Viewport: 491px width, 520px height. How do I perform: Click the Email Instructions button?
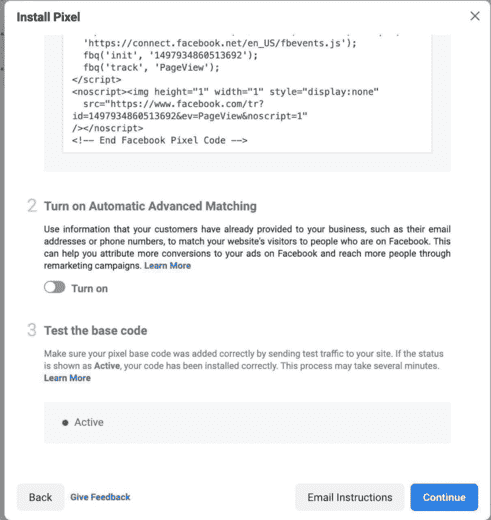(x=350, y=497)
